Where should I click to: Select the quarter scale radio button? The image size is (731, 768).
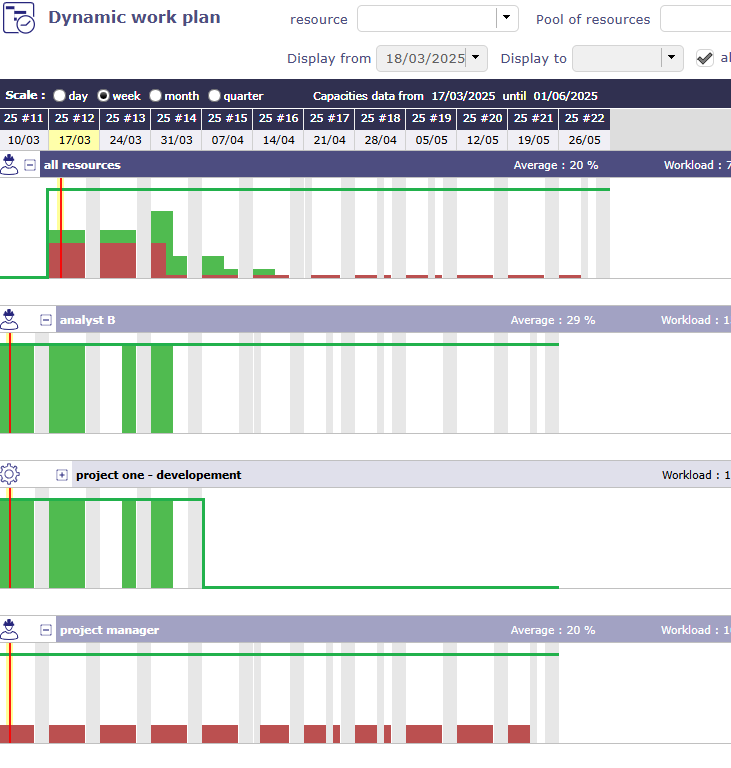[214, 96]
